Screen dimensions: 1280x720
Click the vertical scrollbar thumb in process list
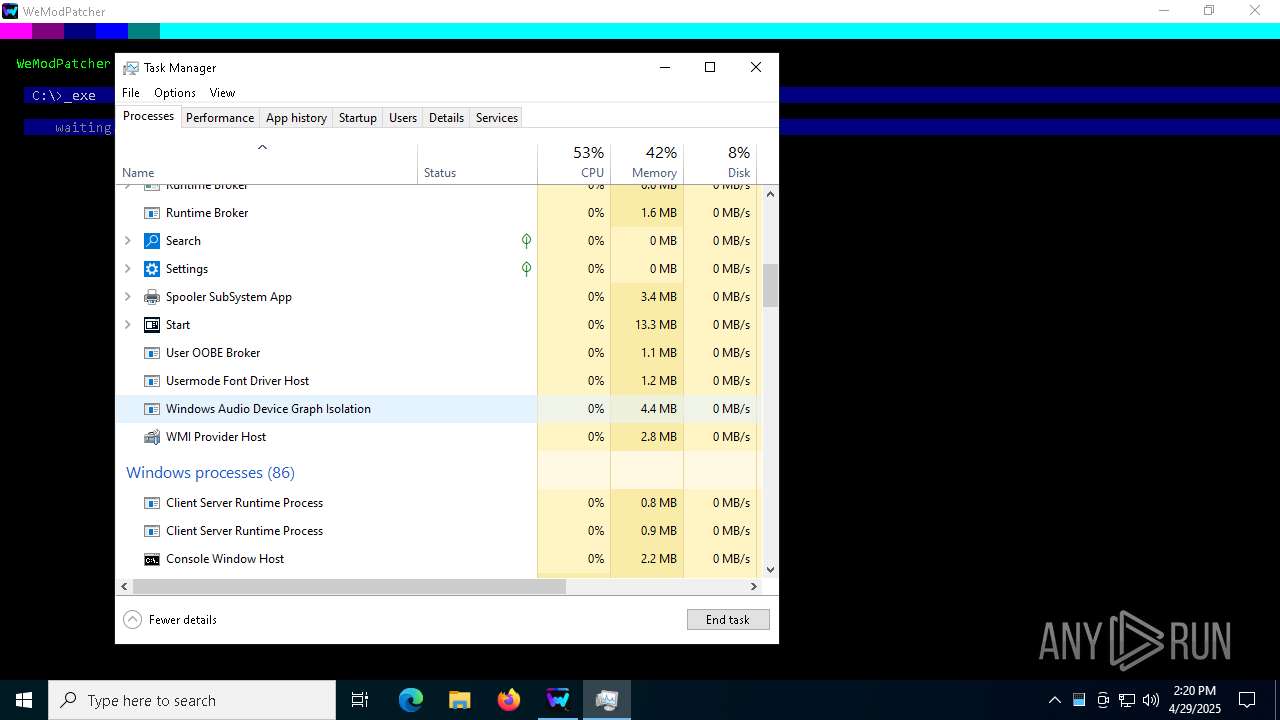pyautogui.click(x=770, y=286)
